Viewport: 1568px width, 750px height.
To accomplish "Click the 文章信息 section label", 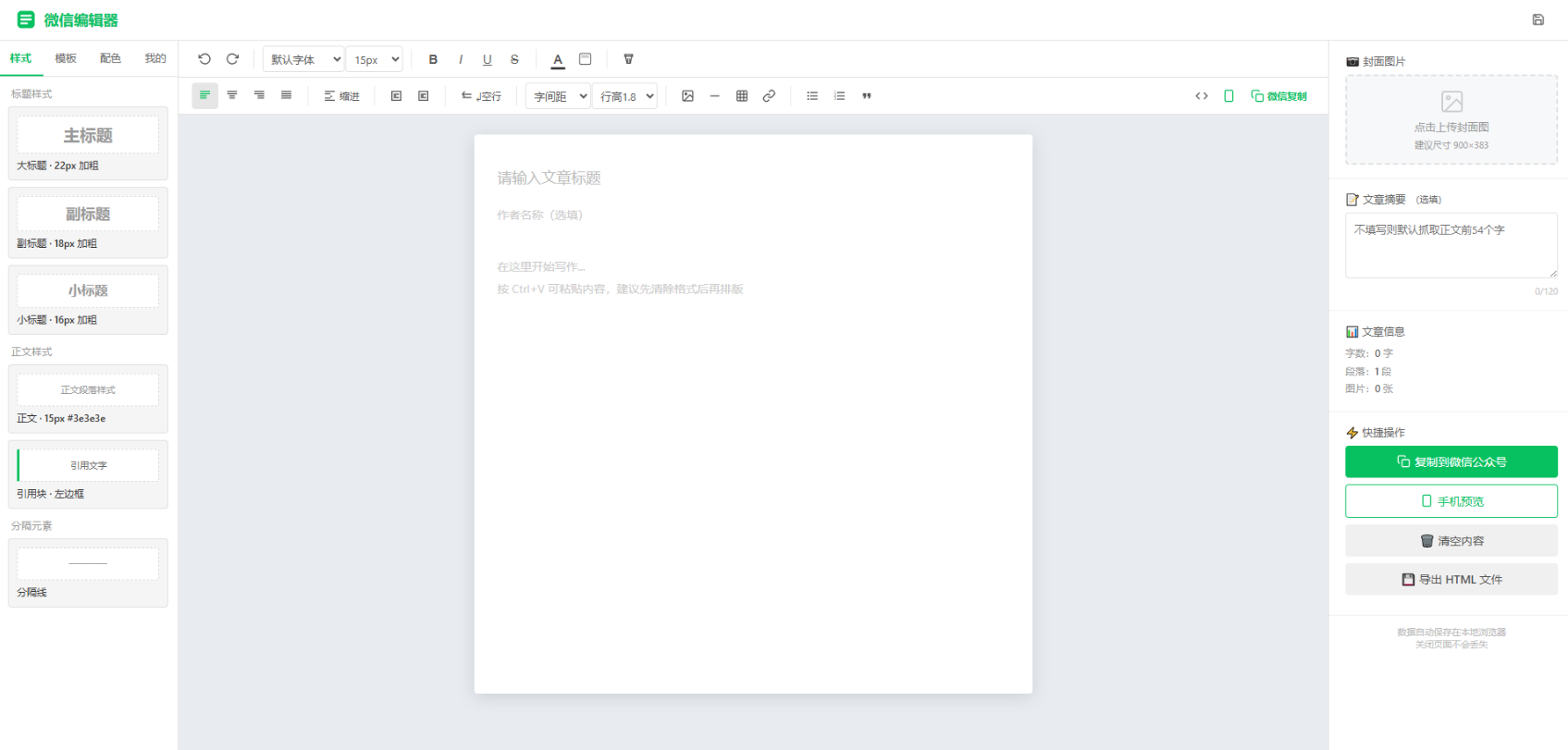I will click(x=1376, y=332).
